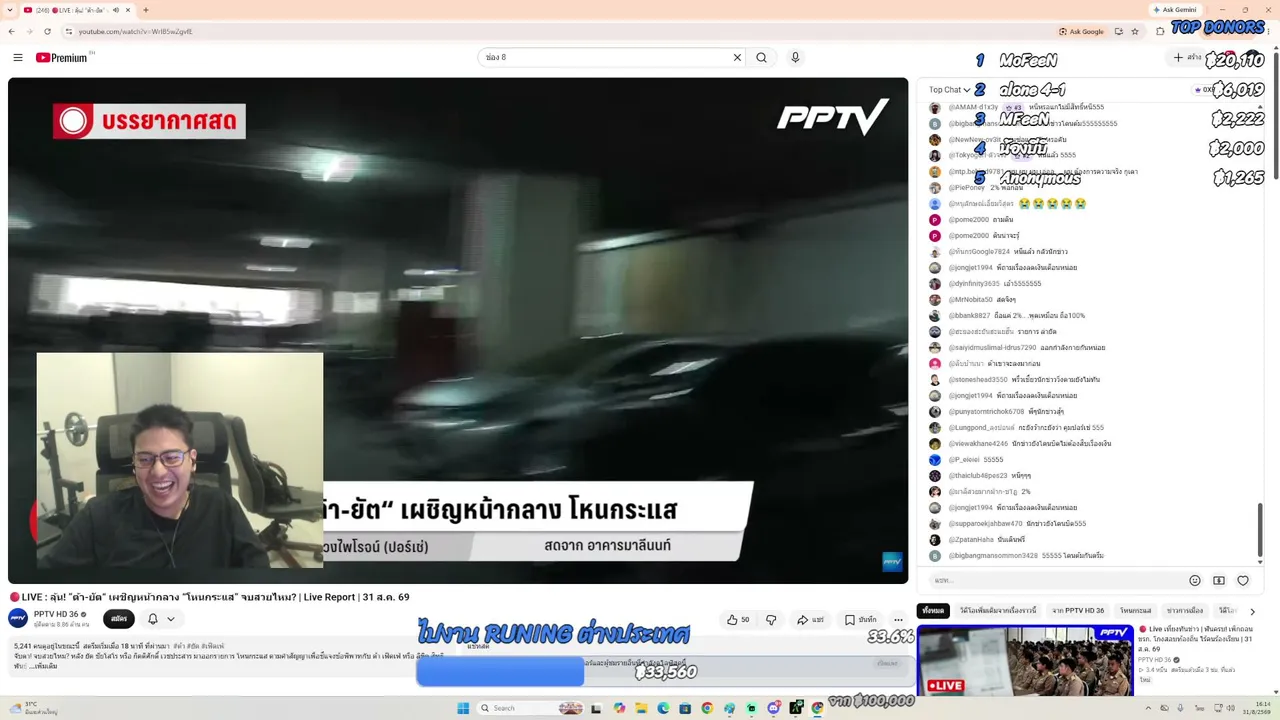Reload the page in the browser
Screen dimensions: 1280x720
(x=47, y=31)
